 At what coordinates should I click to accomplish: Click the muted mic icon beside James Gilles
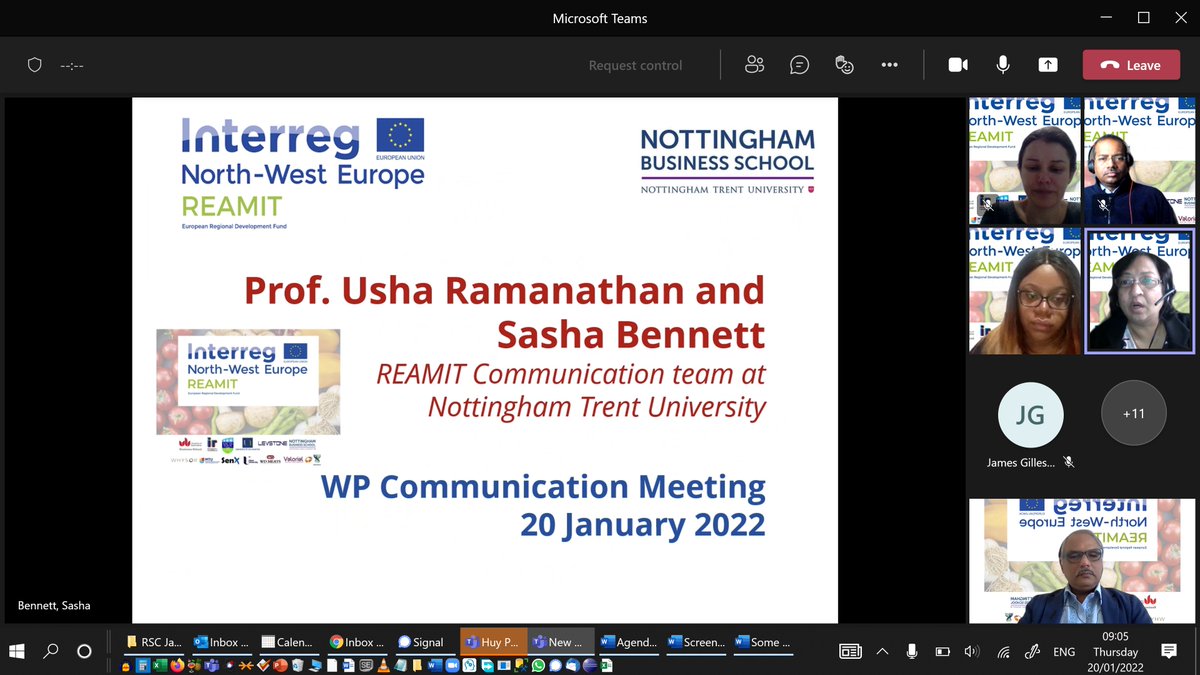1069,462
